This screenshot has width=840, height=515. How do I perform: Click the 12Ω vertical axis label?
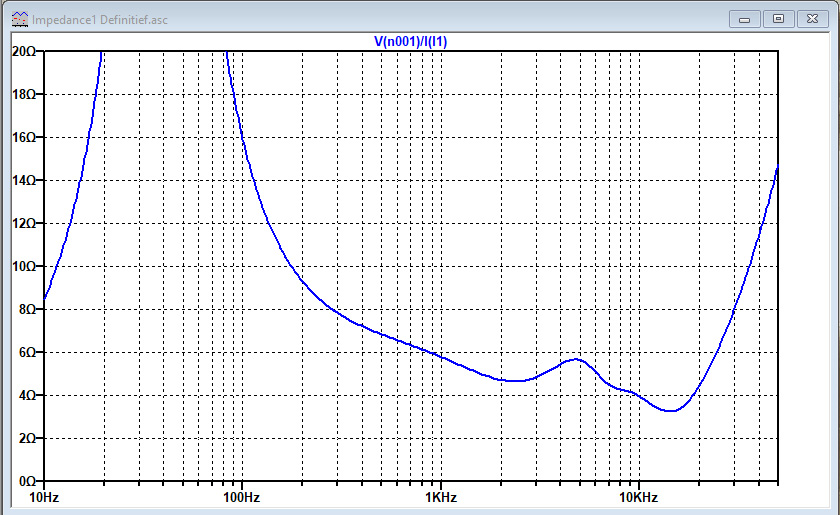[24, 223]
